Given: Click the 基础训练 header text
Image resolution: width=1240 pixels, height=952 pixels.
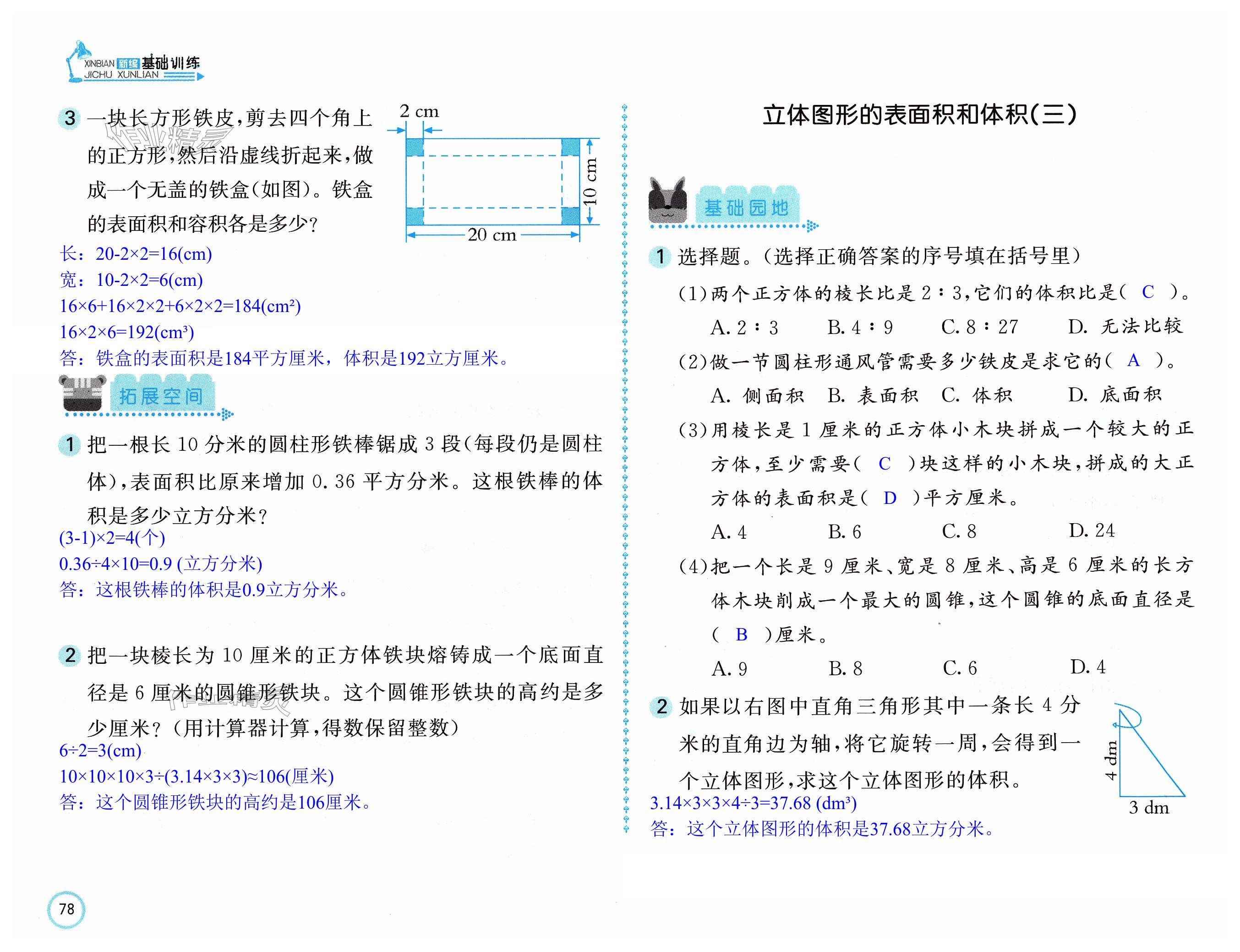Looking at the screenshot, I should (x=170, y=63).
